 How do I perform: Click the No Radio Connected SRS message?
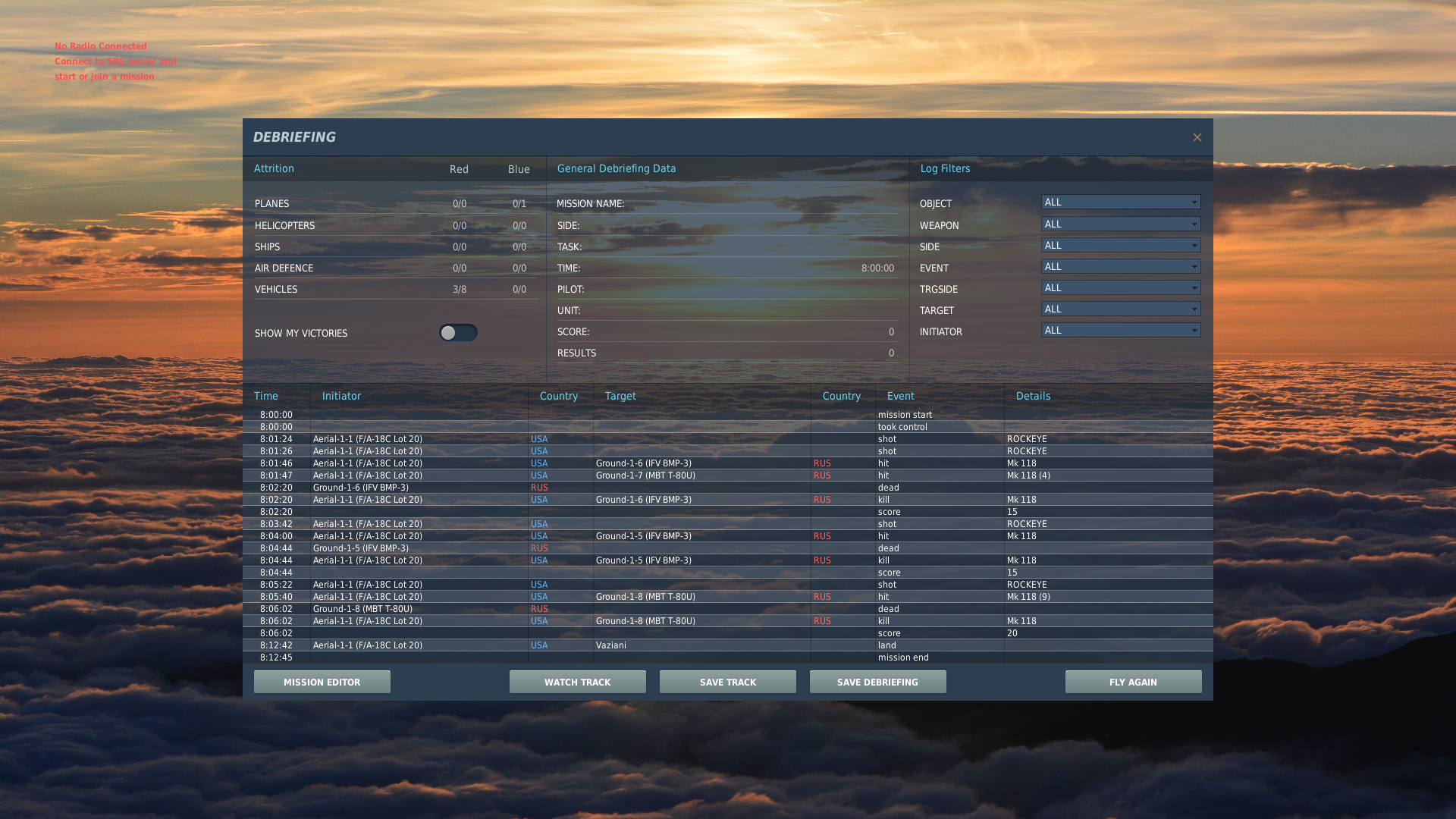[x=115, y=61]
